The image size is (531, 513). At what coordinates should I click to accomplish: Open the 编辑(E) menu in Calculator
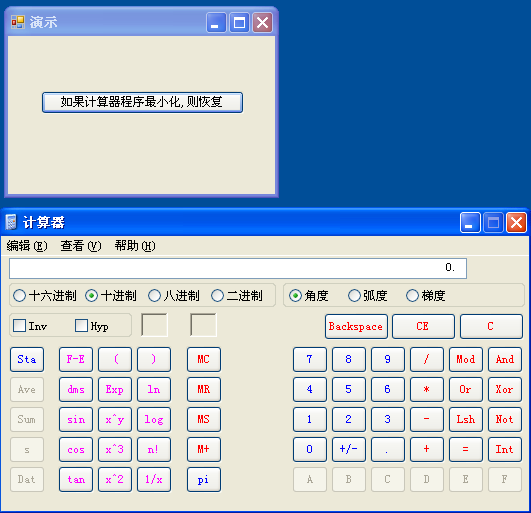tap(27, 246)
